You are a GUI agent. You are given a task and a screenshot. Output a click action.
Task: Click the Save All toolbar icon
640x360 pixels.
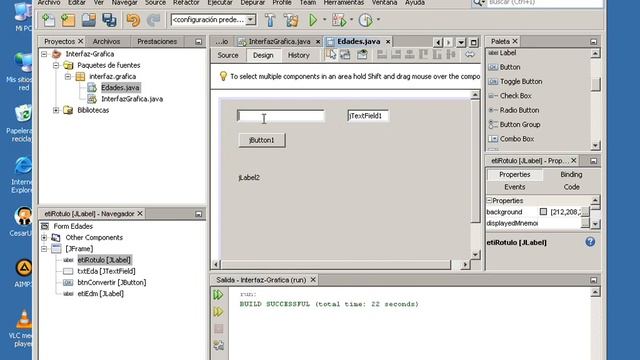[x=109, y=20]
